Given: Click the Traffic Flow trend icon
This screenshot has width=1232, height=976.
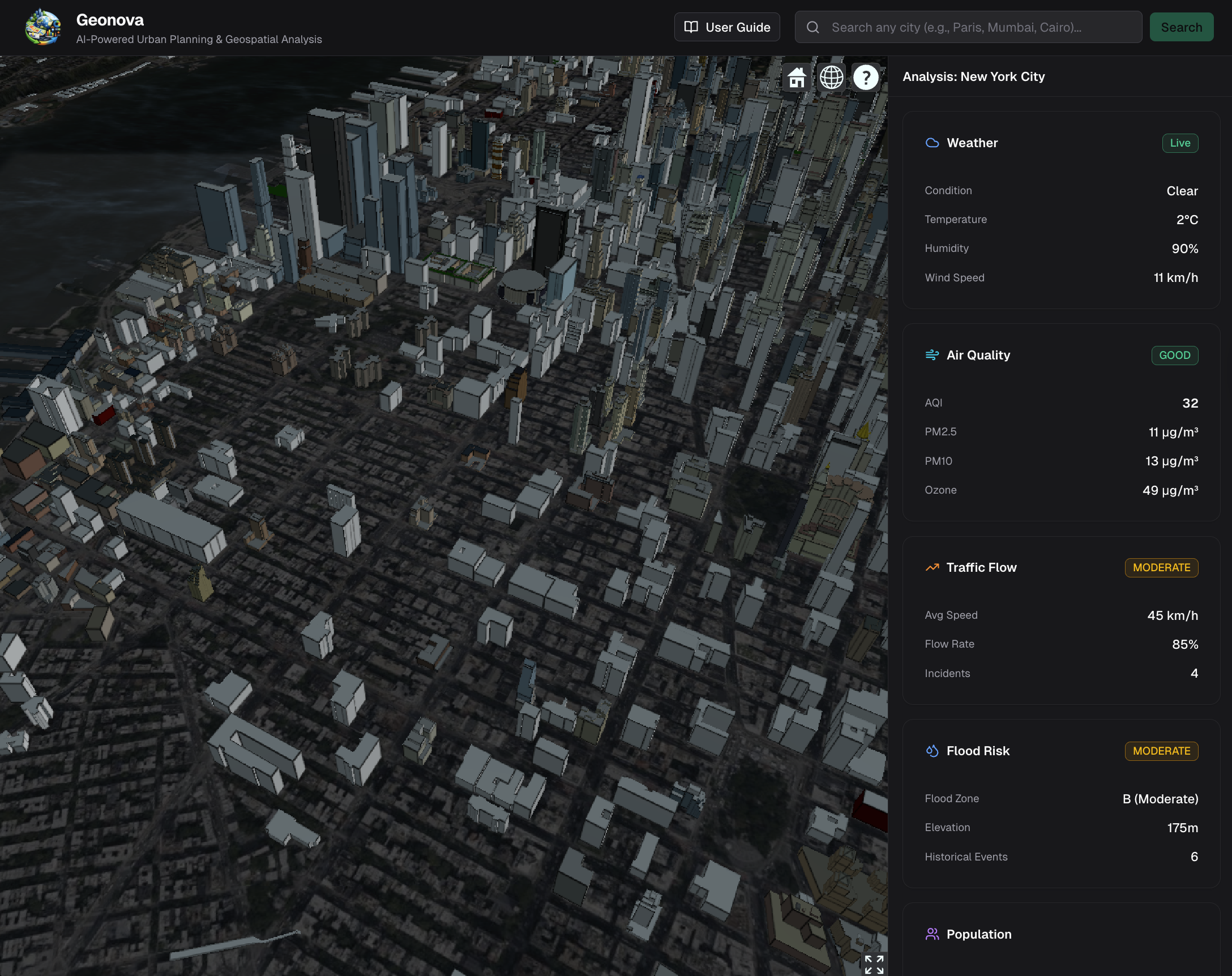Looking at the screenshot, I should [x=931, y=567].
